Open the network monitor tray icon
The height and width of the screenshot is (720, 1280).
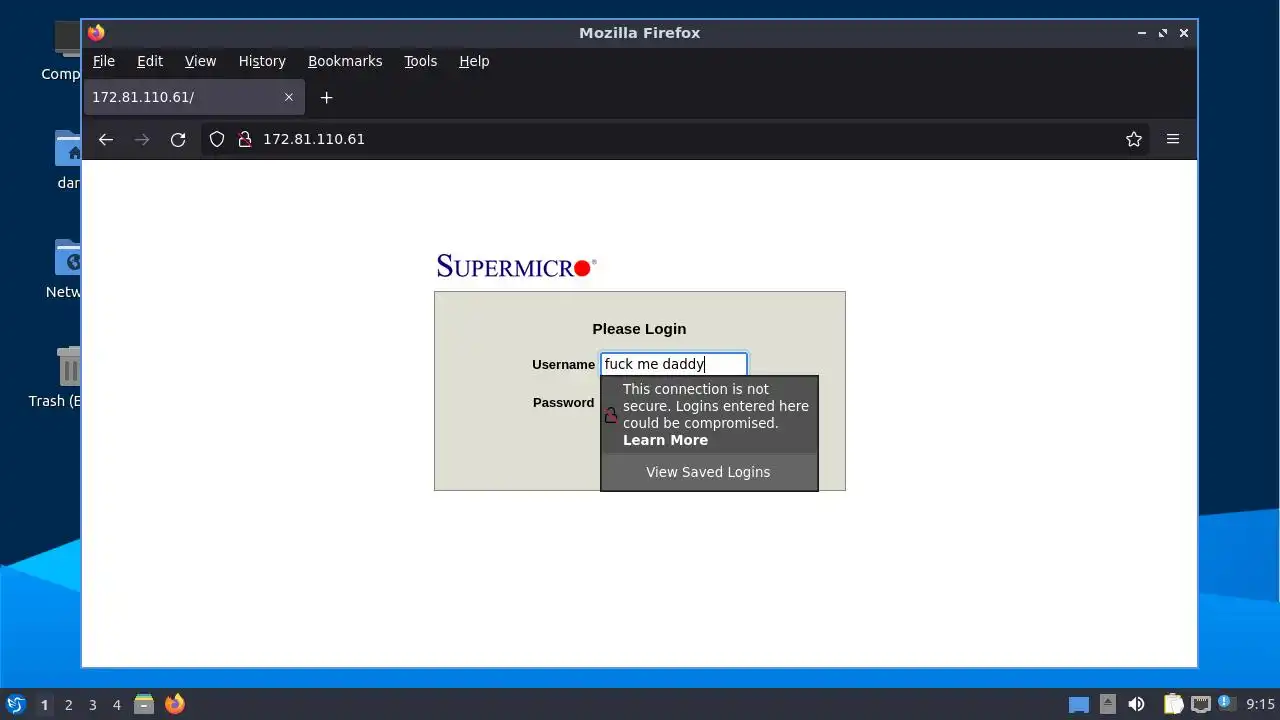point(1201,704)
